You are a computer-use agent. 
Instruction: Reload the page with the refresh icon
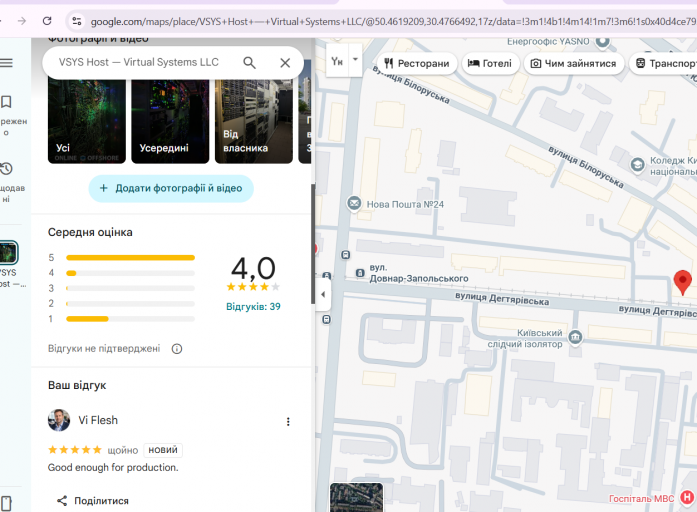[x=47, y=21]
